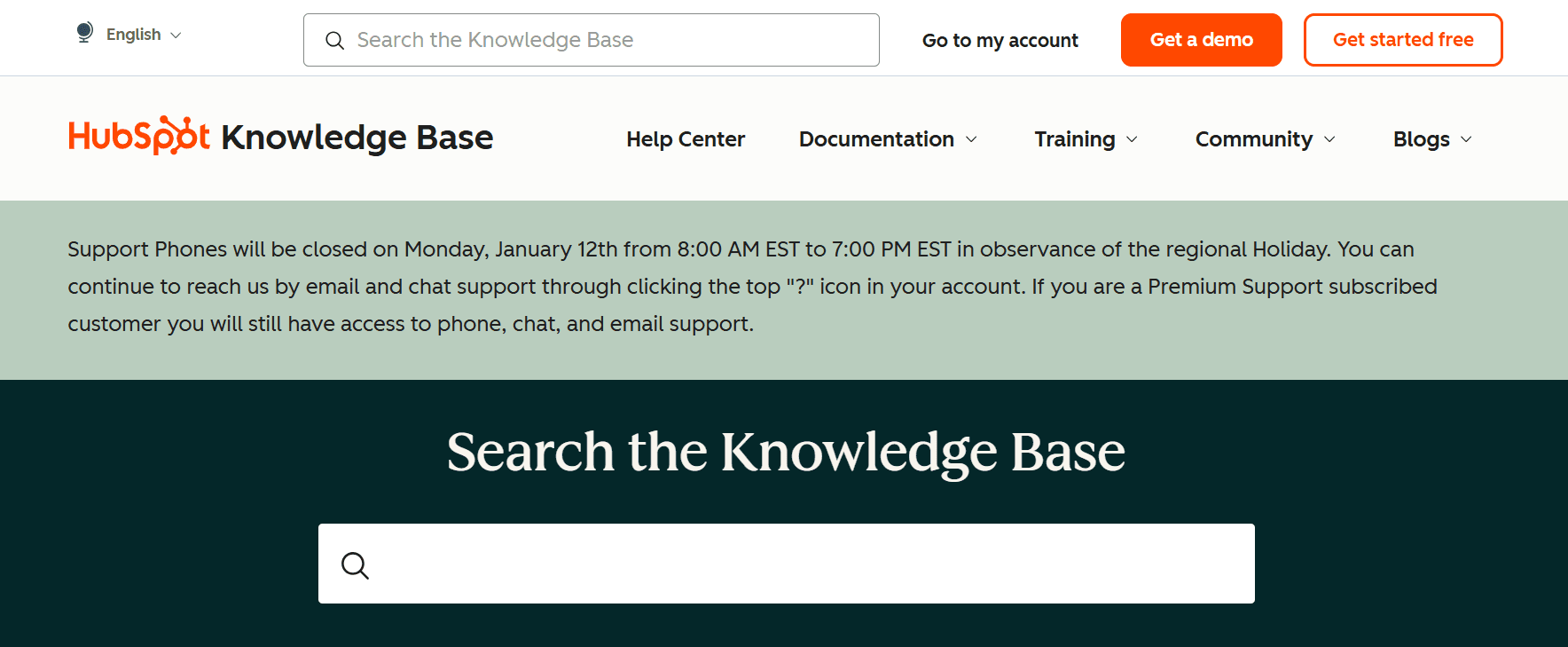Click the Get a demo button
This screenshot has height=647, width=1568.
click(x=1201, y=40)
